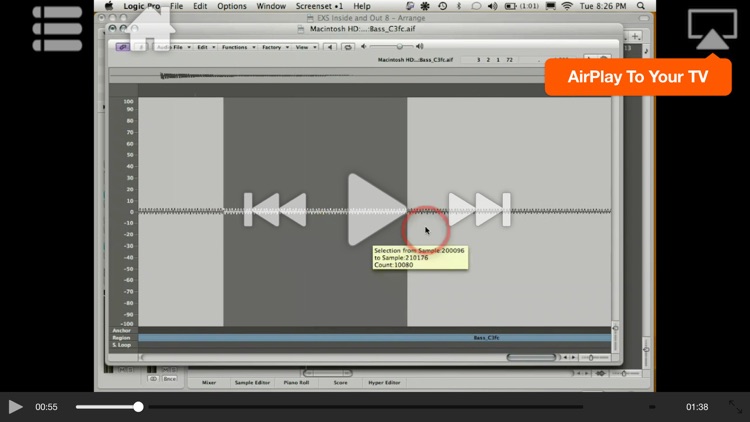The image size is (750, 422).
Task: Click the Wi-Fi status icon
Action: 567,6
